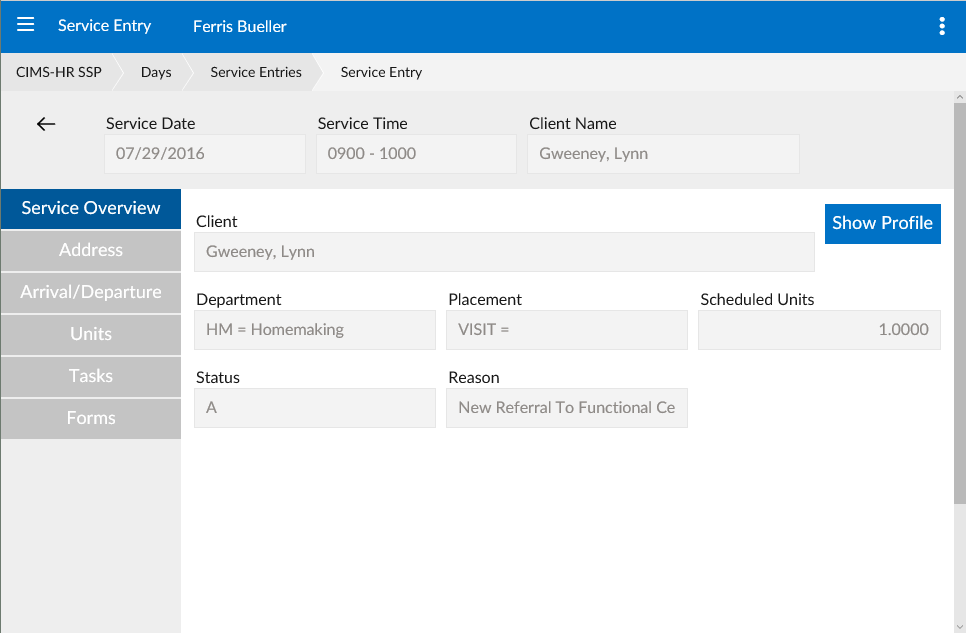This screenshot has height=633, width=966.
Task: Click the Scheduled Units label
Action: pos(757,300)
